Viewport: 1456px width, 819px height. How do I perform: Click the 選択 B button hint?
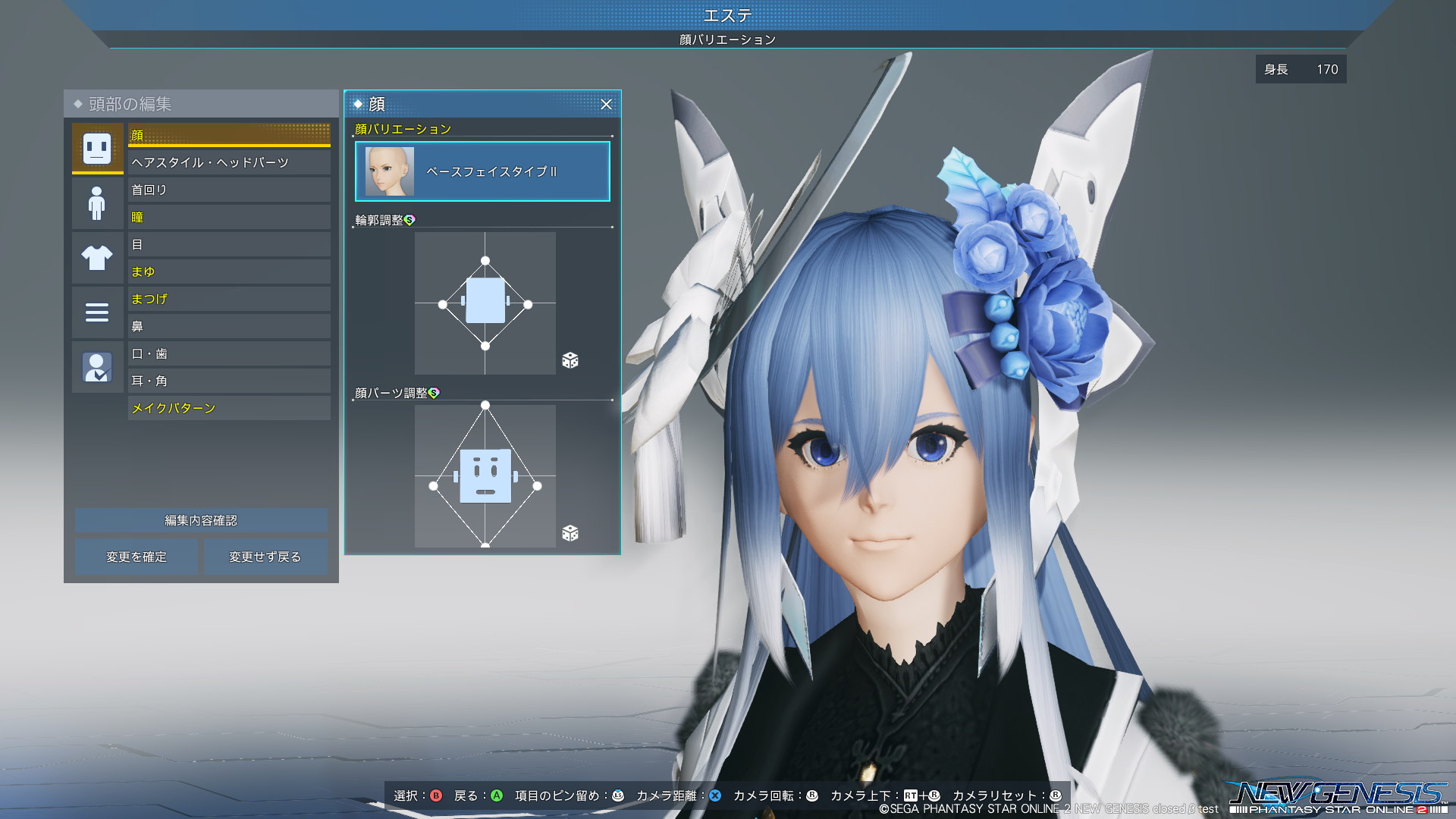(418, 795)
